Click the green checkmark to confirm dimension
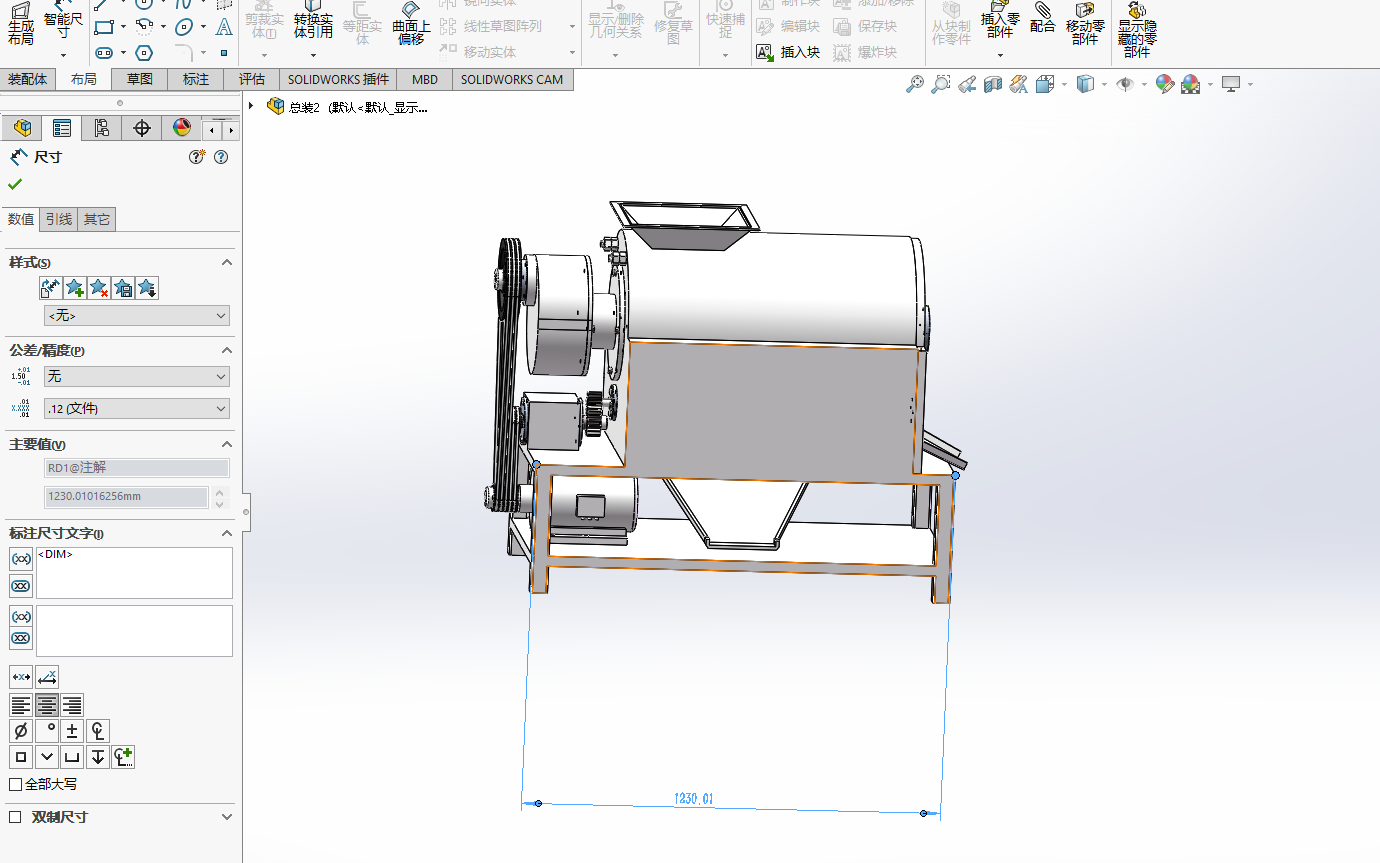 [x=15, y=184]
